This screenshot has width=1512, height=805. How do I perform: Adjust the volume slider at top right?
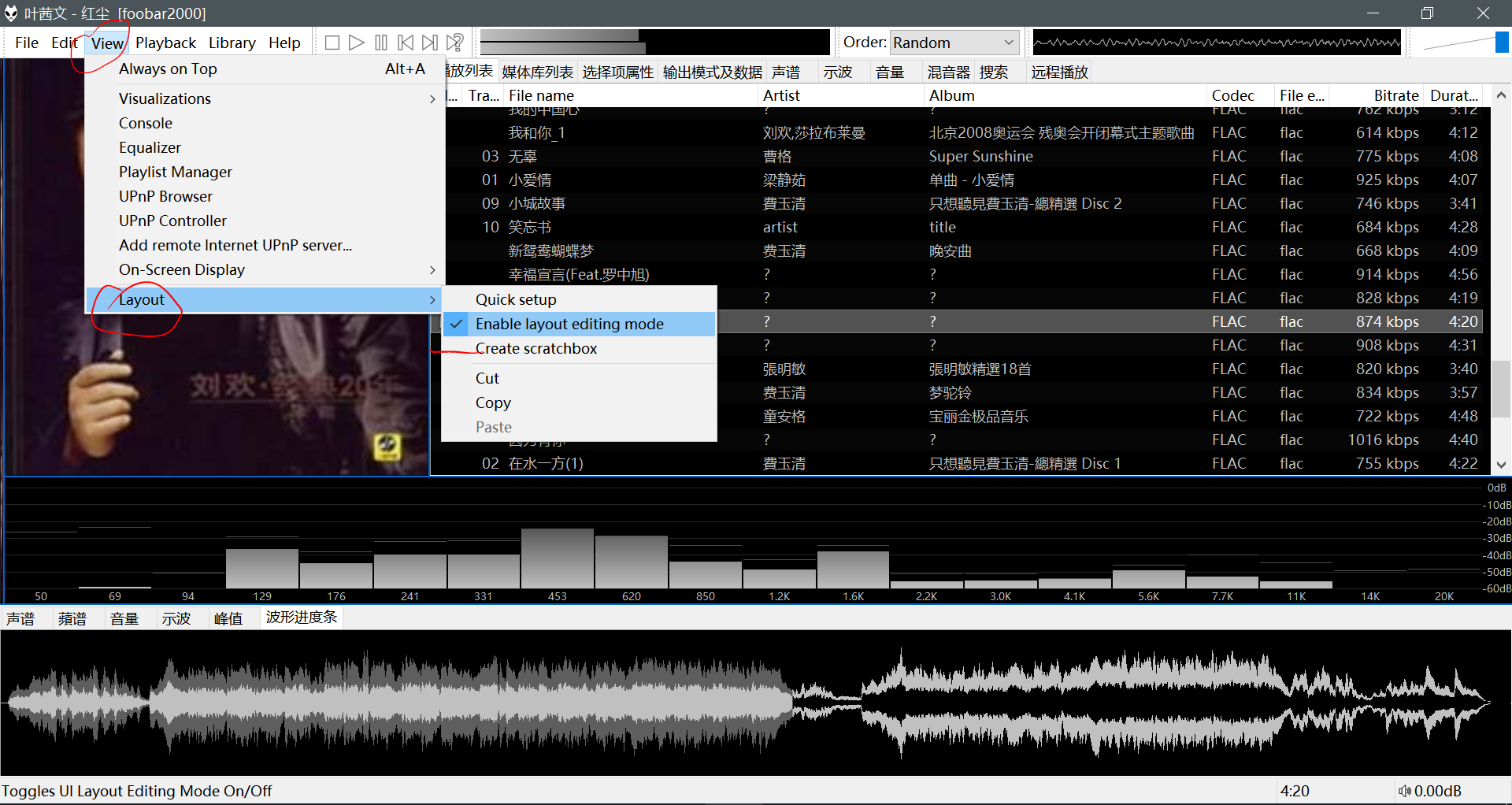[x=1499, y=42]
